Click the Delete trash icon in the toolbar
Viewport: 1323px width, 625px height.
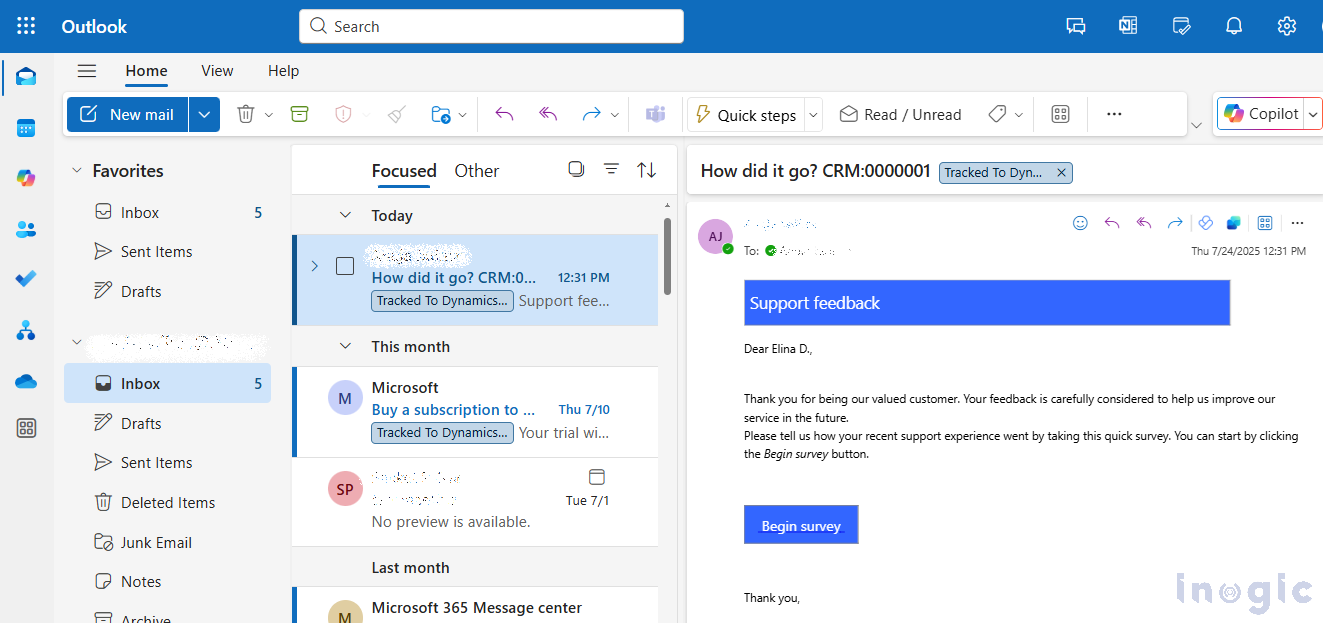[x=245, y=115]
